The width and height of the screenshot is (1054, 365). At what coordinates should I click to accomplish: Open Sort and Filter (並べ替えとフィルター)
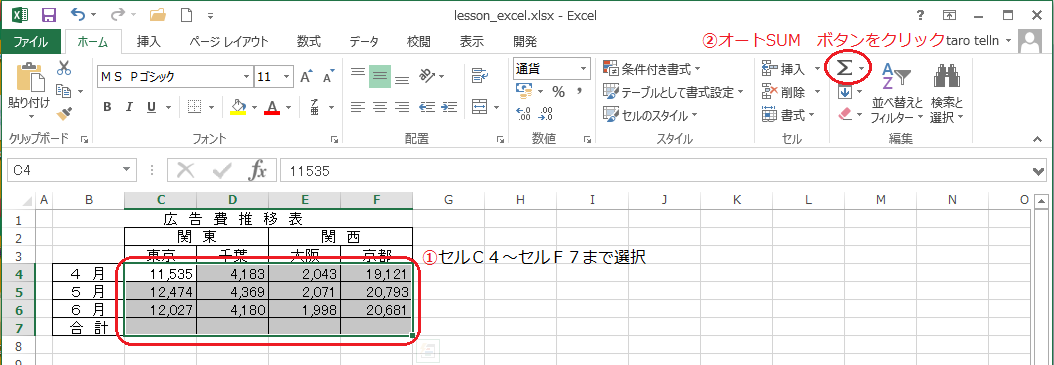[896, 92]
